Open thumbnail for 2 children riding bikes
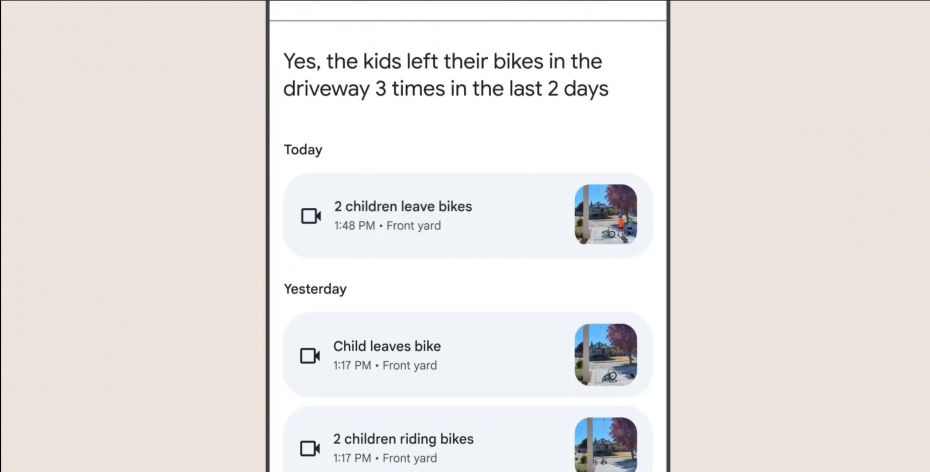Viewport: 930px width, 472px height. click(606, 445)
